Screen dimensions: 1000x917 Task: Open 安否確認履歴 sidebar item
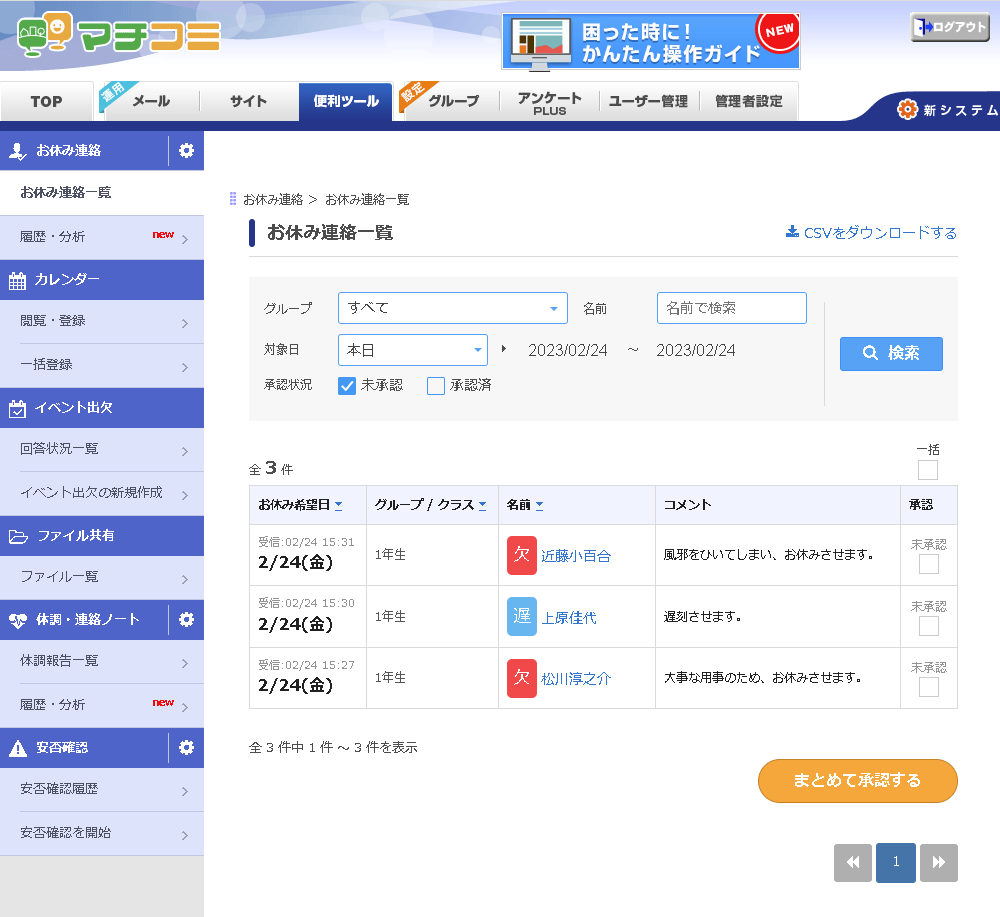[102, 789]
